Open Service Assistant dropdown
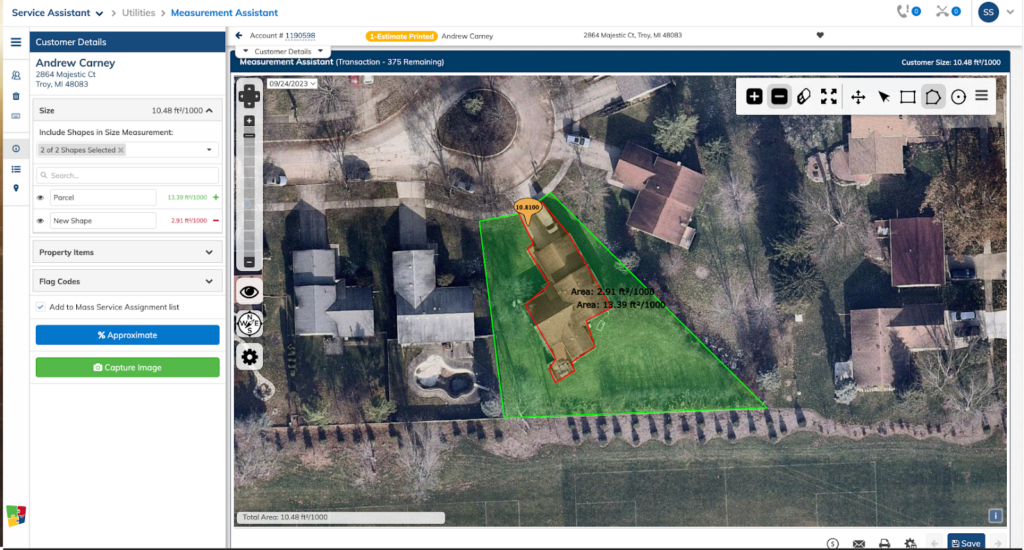The image size is (1024, 550). pyautogui.click(x=57, y=12)
